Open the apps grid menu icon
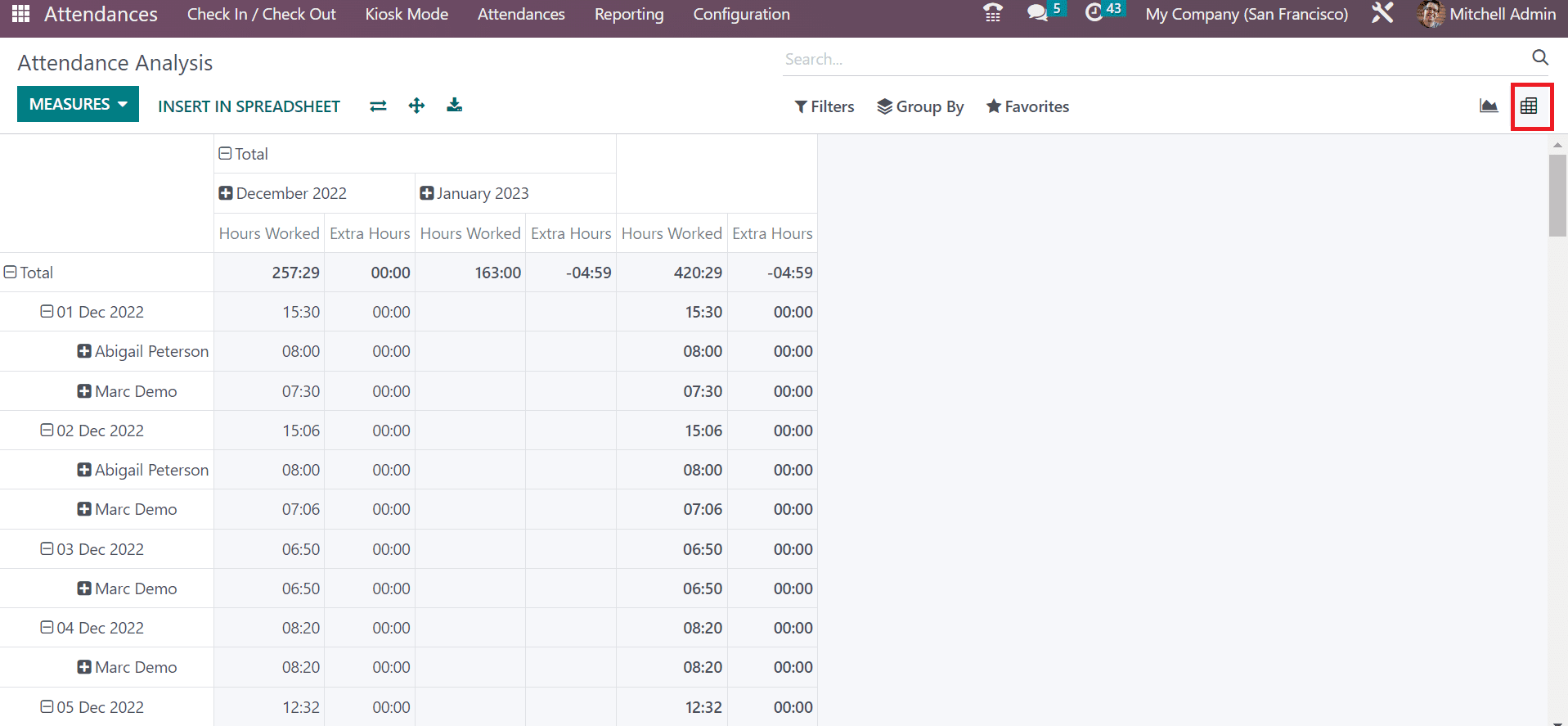This screenshot has height=726, width=1568. tap(20, 14)
